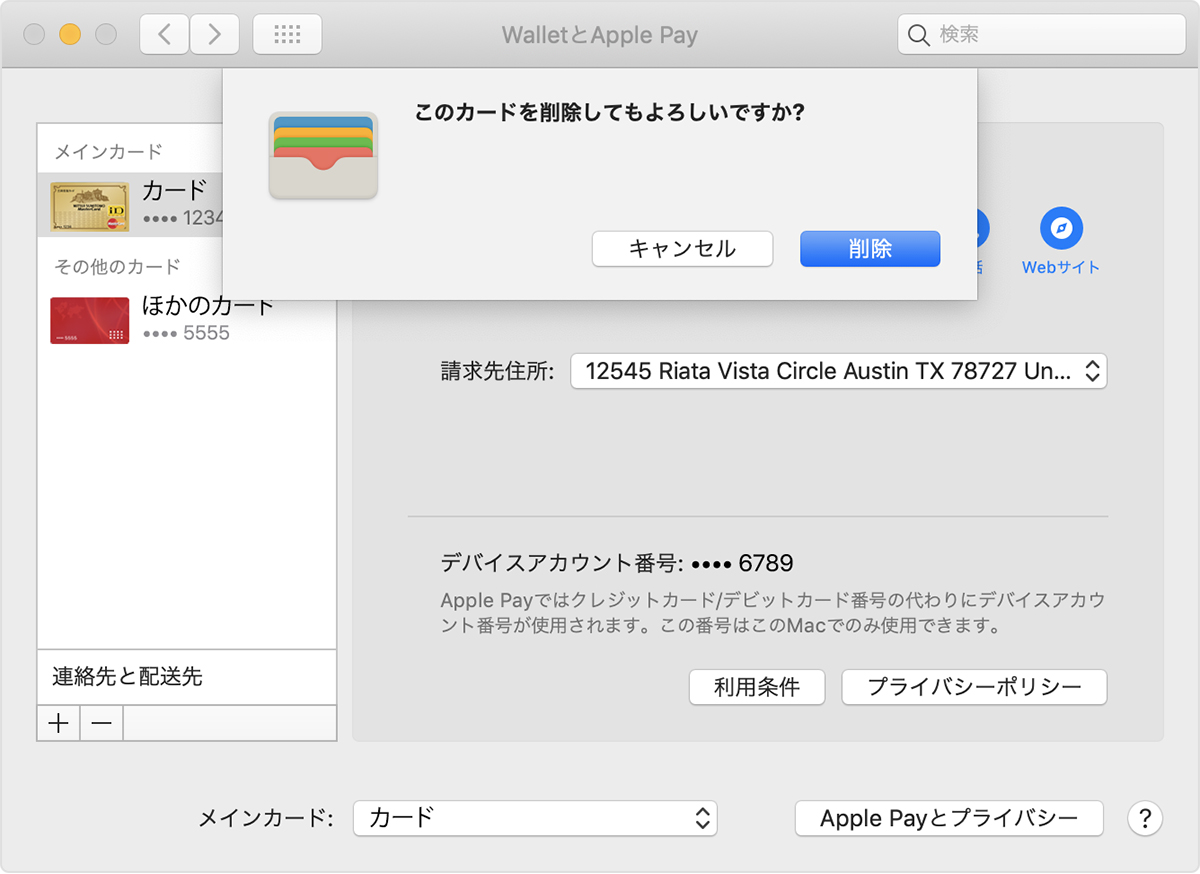Confirm with the 削除 button

pyautogui.click(x=870, y=249)
